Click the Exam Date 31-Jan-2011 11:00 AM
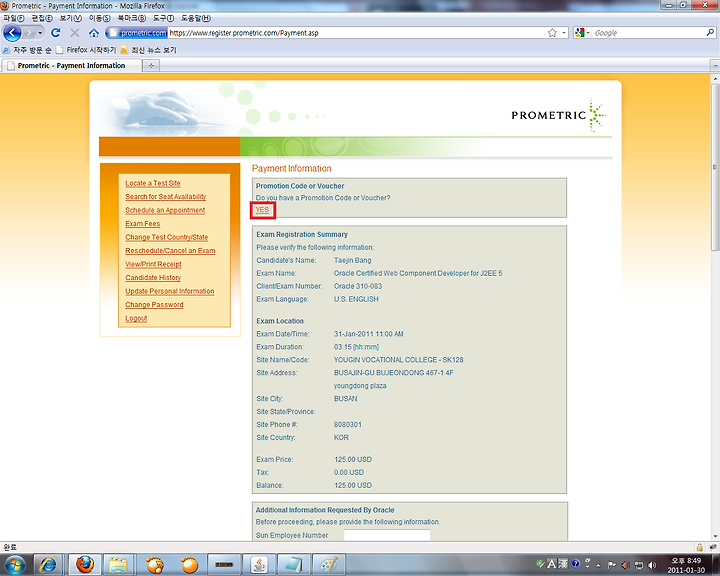This screenshot has height=576, width=720. click(x=368, y=334)
